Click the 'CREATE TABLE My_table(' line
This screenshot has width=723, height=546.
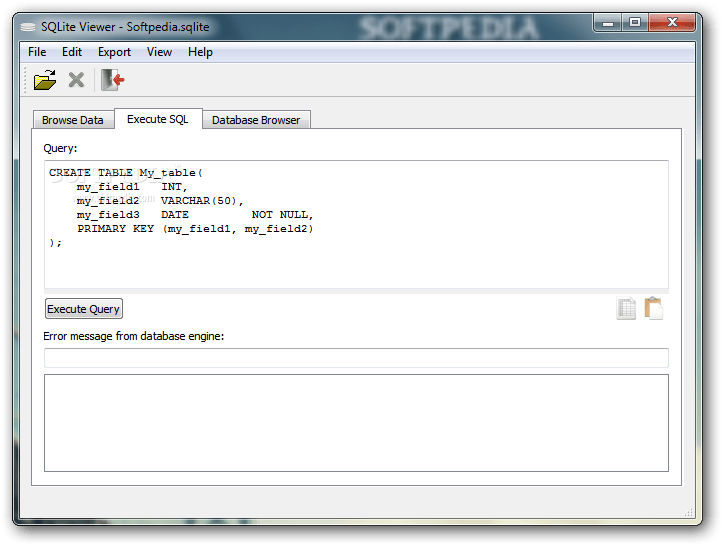(x=125, y=172)
